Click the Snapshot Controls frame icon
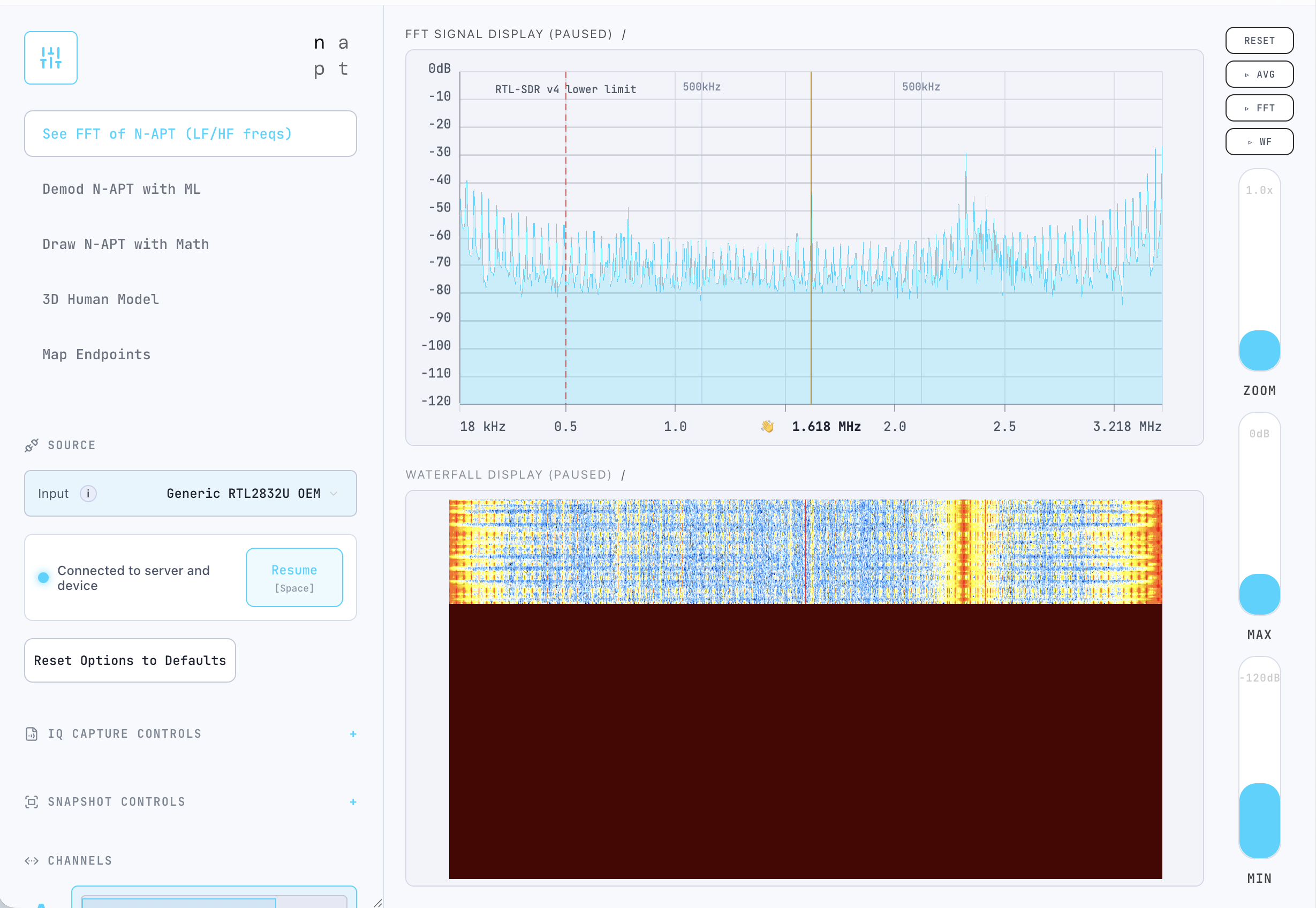 point(31,801)
